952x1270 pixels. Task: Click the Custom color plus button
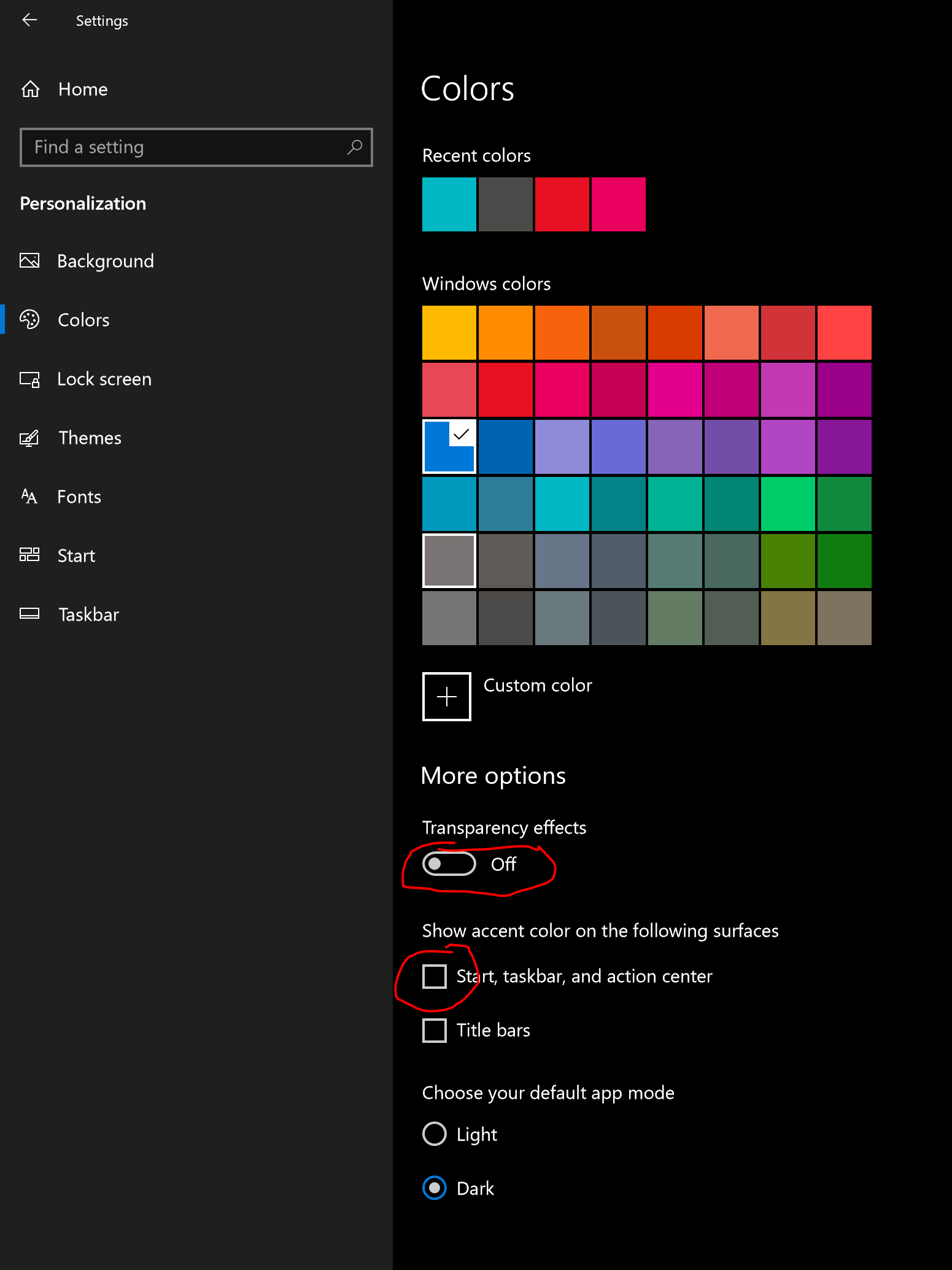pyautogui.click(x=447, y=697)
